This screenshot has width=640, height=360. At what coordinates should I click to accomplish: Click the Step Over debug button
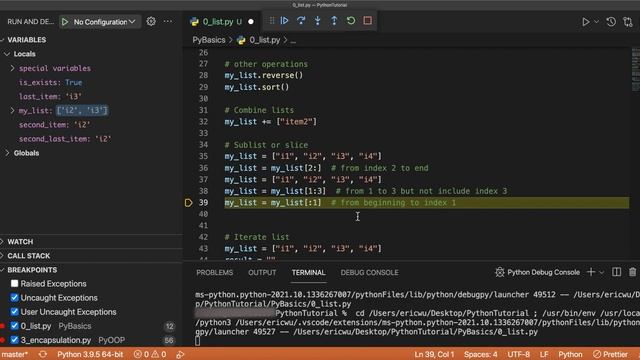point(301,20)
